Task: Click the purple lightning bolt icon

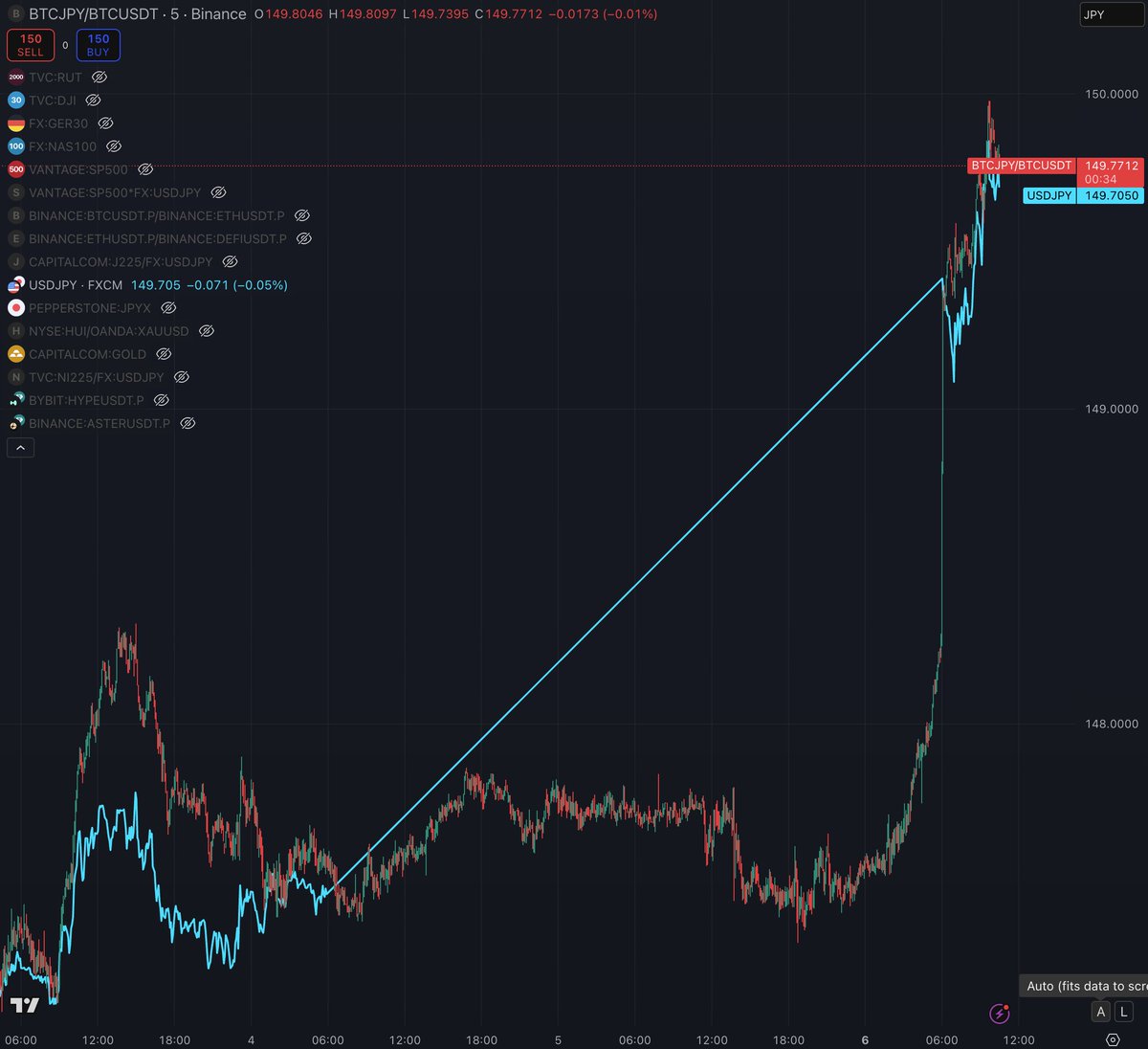Action: pos(1000,1013)
